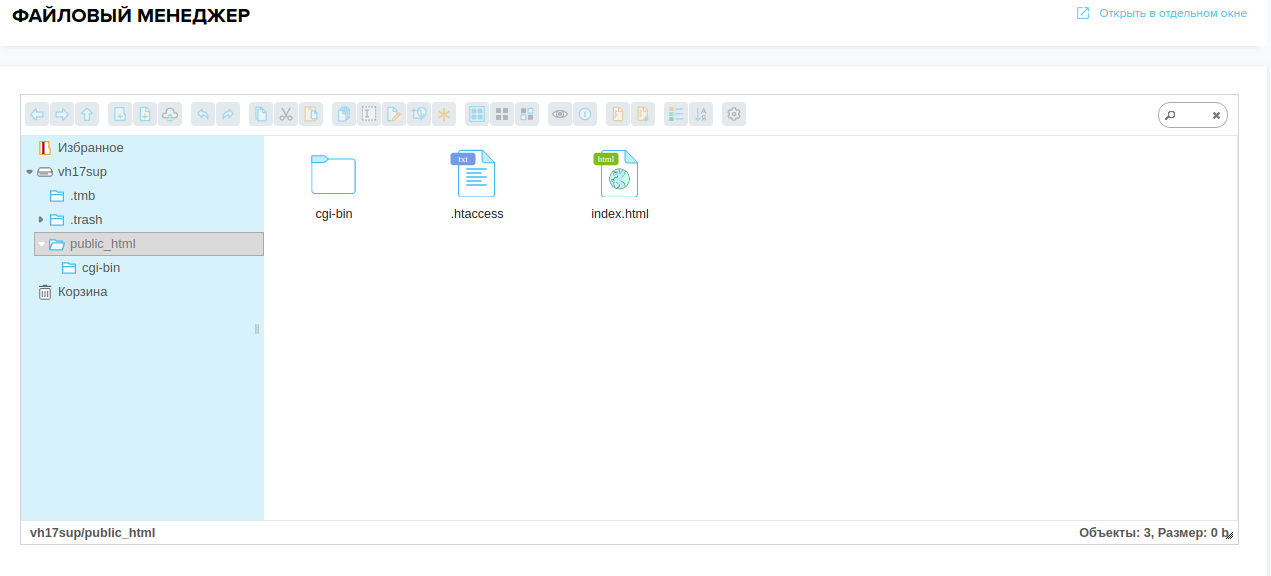Click Открыть в отдельном окне link
The height and width of the screenshot is (576, 1271).
[x=1172, y=14]
